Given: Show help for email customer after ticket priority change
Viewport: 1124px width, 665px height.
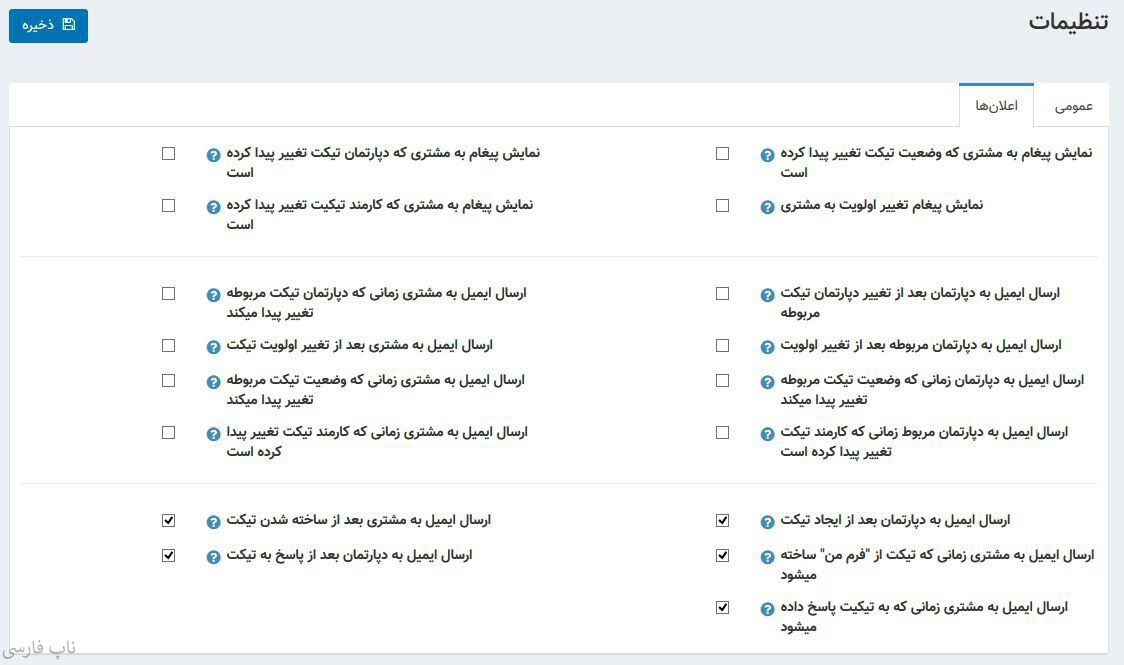Looking at the screenshot, I should [213, 347].
